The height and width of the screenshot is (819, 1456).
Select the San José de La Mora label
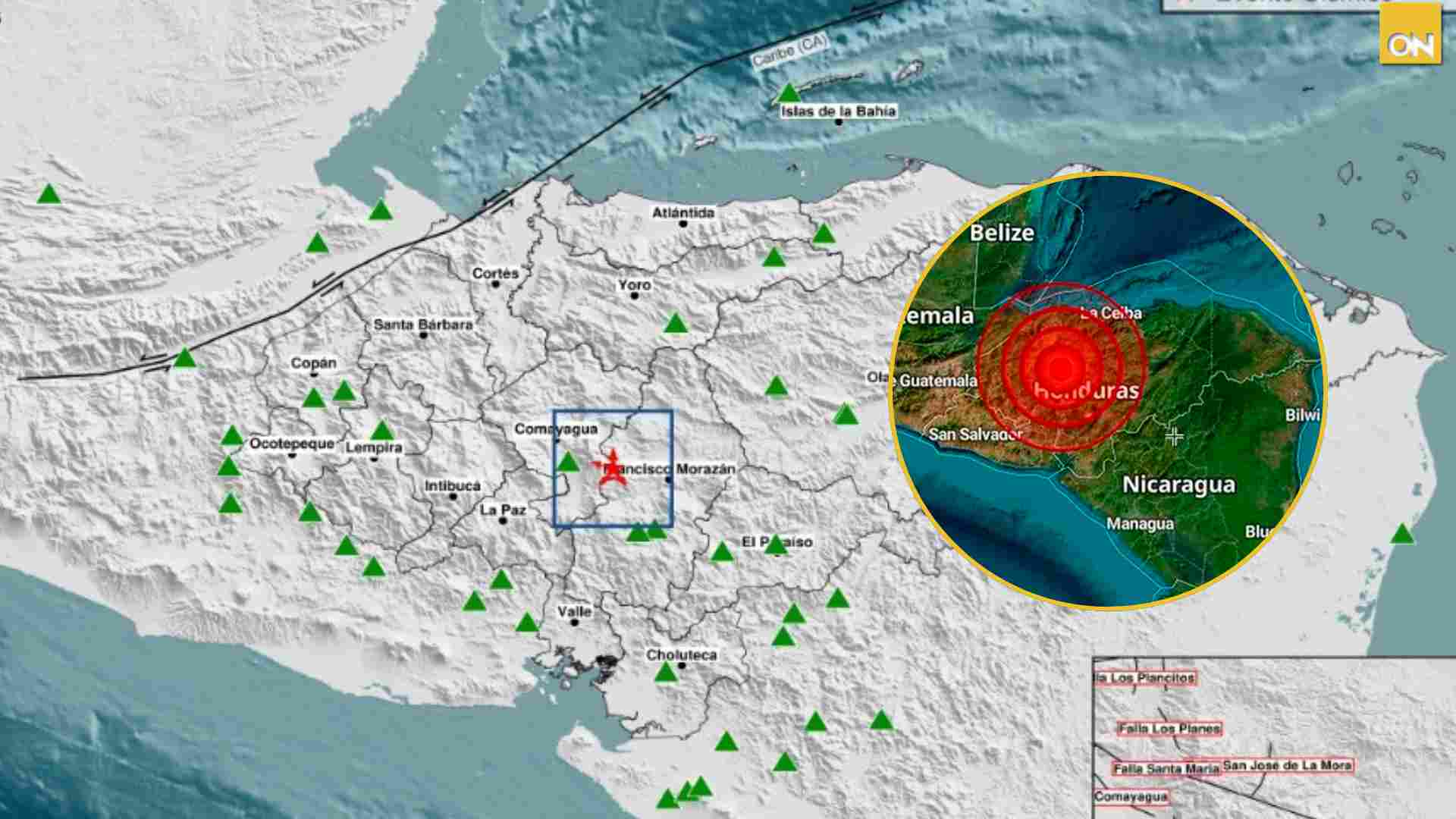[1287, 766]
